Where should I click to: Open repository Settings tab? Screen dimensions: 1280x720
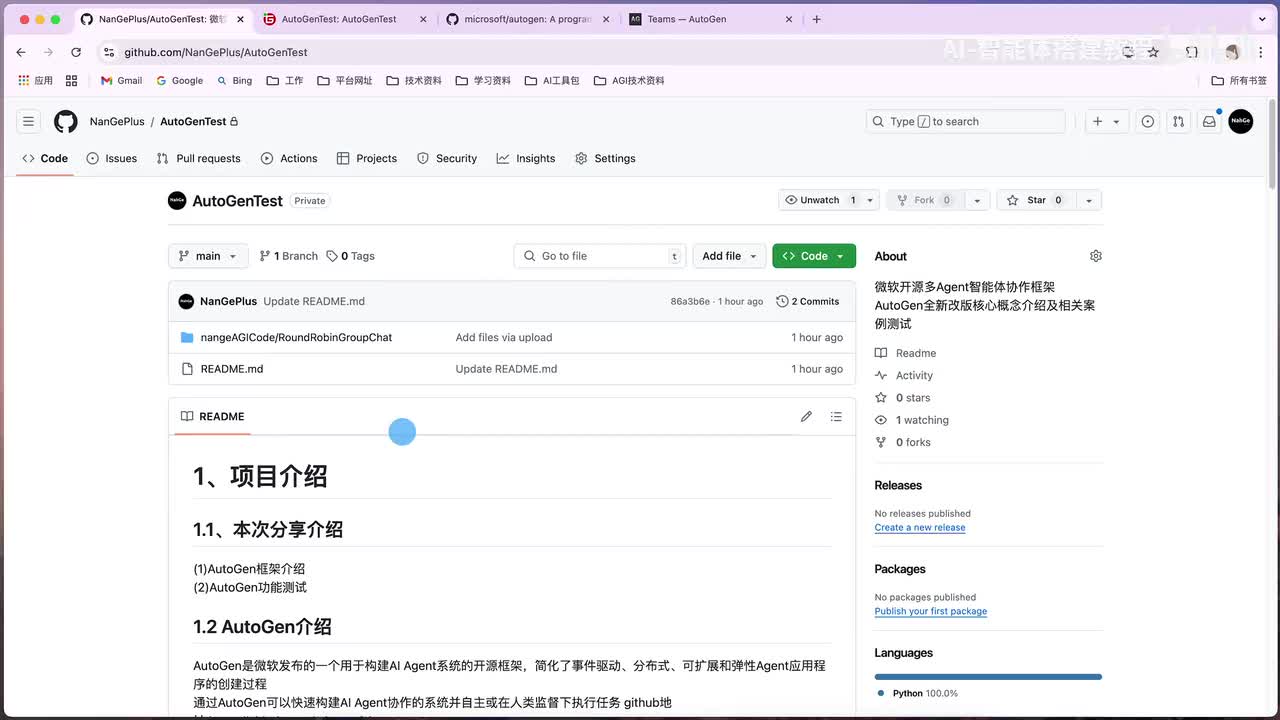(x=605, y=158)
